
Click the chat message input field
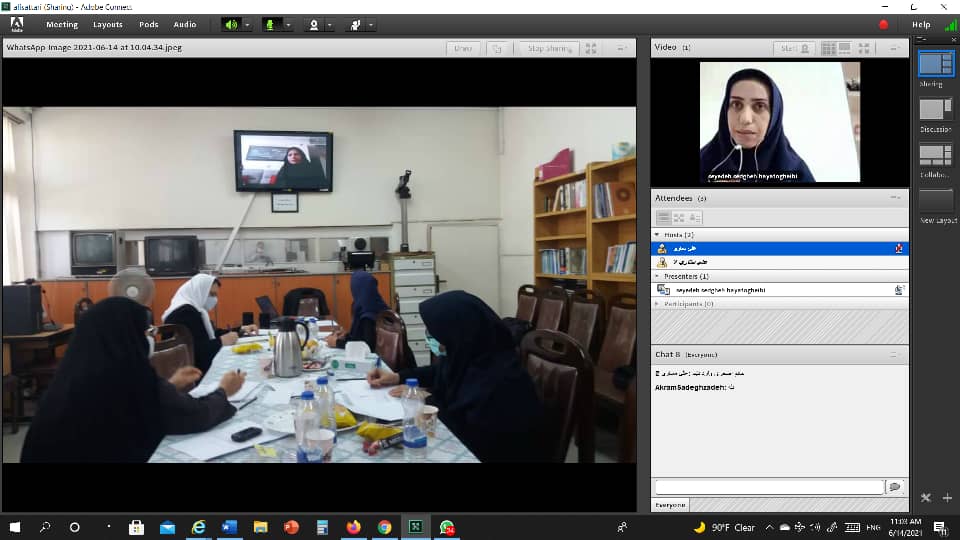click(769, 487)
